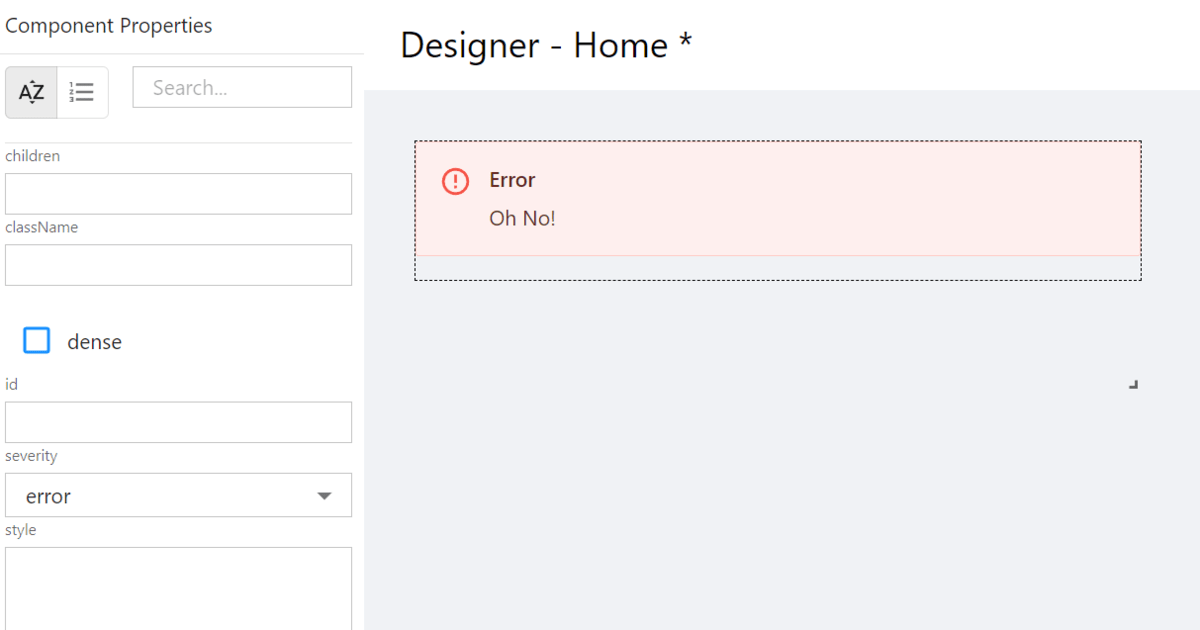Click the dense checkbox label
The image size is (1200, 630).
pos(94,342)
